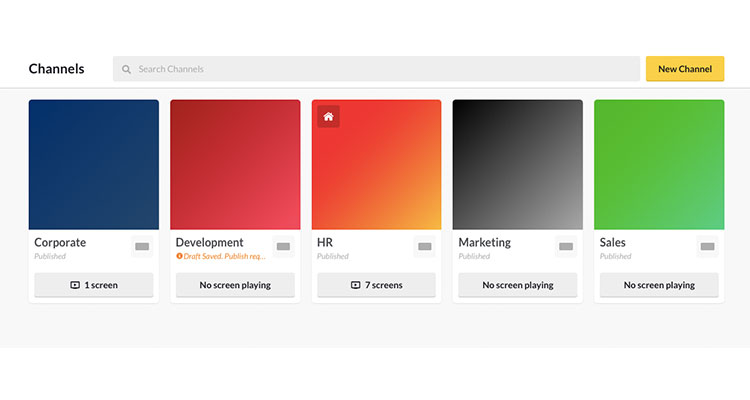Open the orange-red HR channel thumbnail
The image size is (750, 400).
[376, 165]
